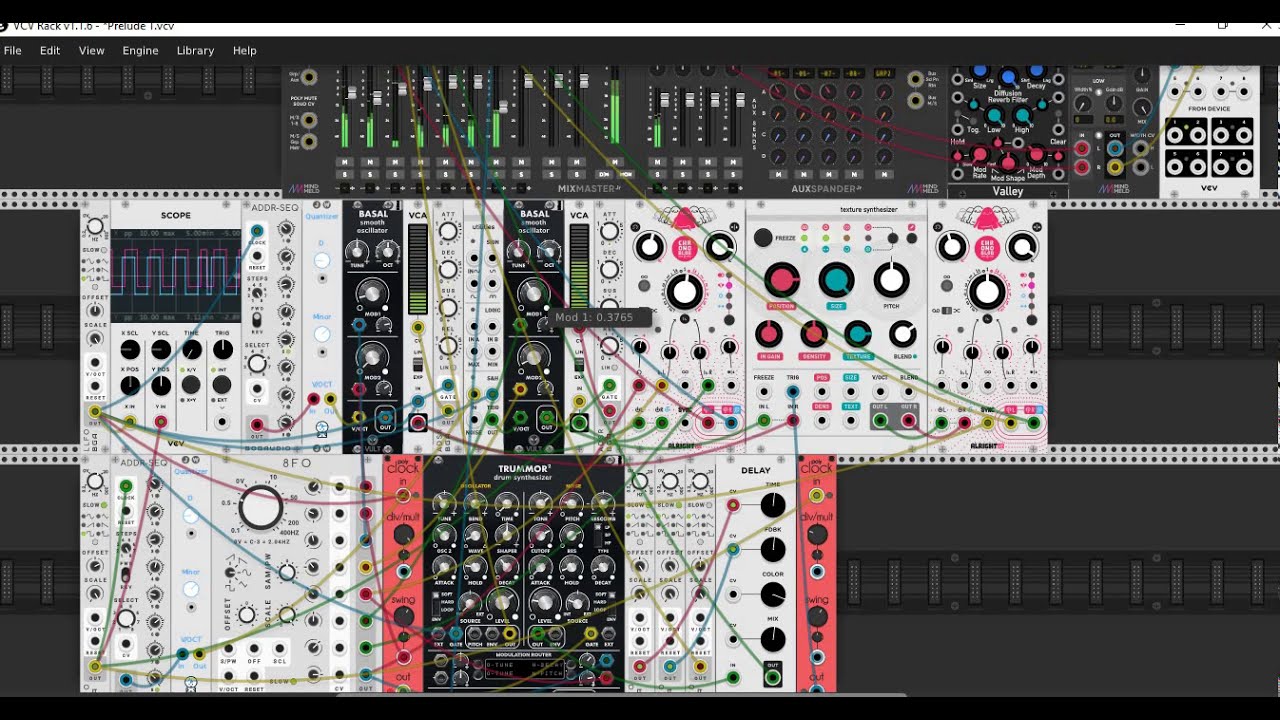This screenshot has width=1280, height=720.
Task: Click the CV port on left VCA
Action: (x=418, y=328)
